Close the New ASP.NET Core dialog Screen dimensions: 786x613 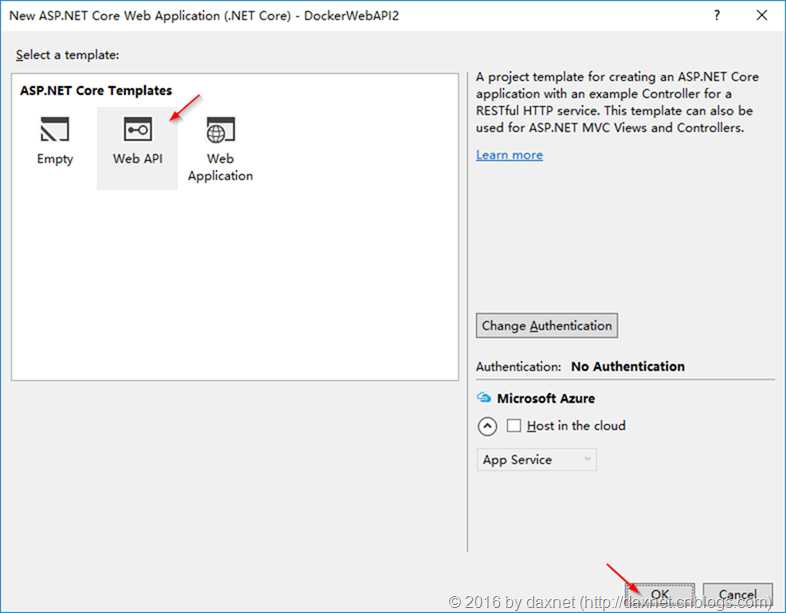[x=762, y=16]
